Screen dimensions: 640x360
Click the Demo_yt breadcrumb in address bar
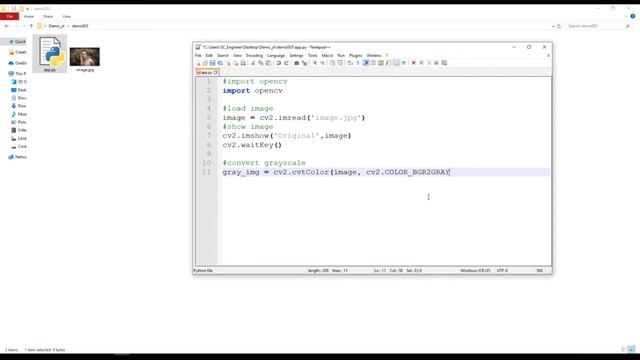(x=56, y=26)
